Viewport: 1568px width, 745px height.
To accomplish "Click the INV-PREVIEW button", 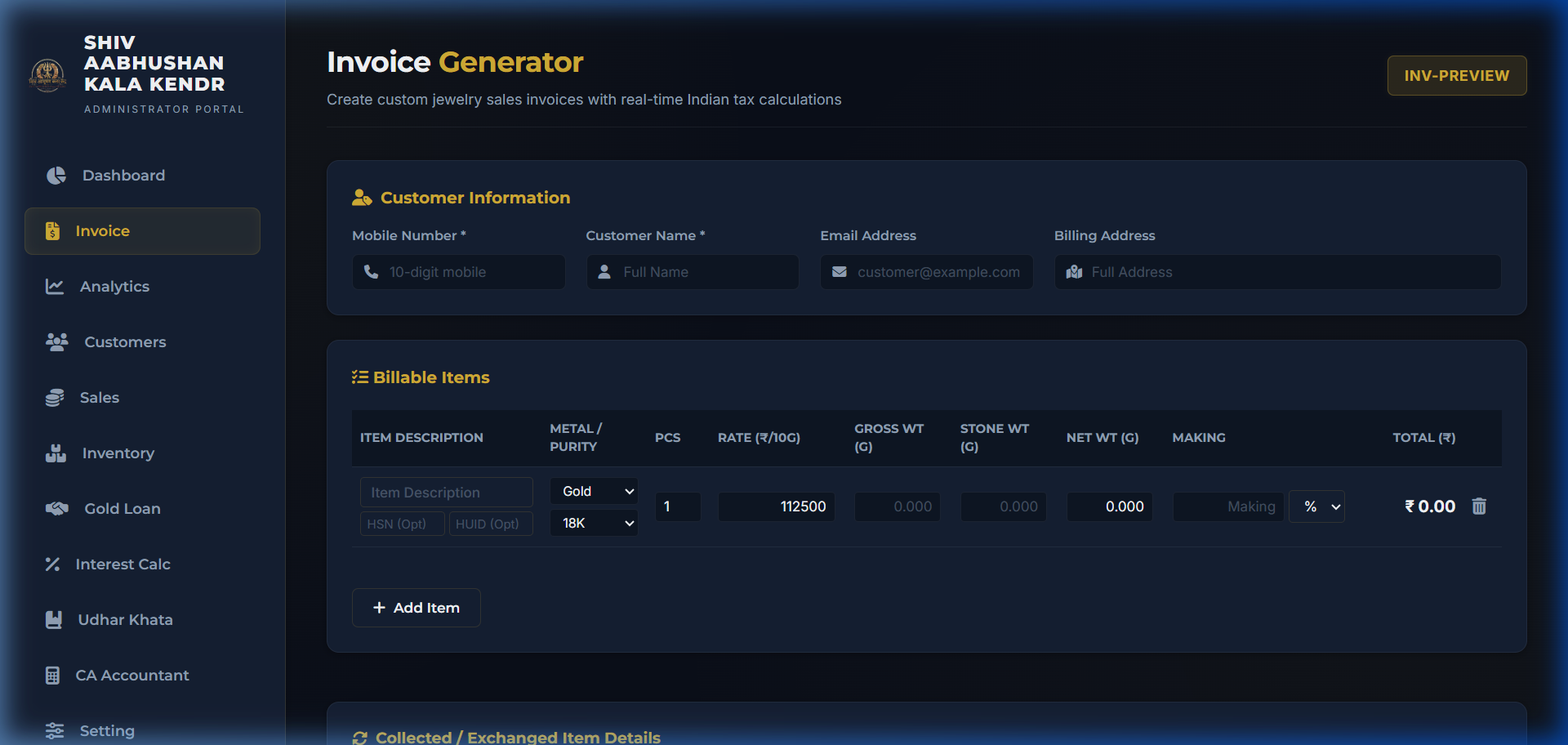I will [1457, 76].
